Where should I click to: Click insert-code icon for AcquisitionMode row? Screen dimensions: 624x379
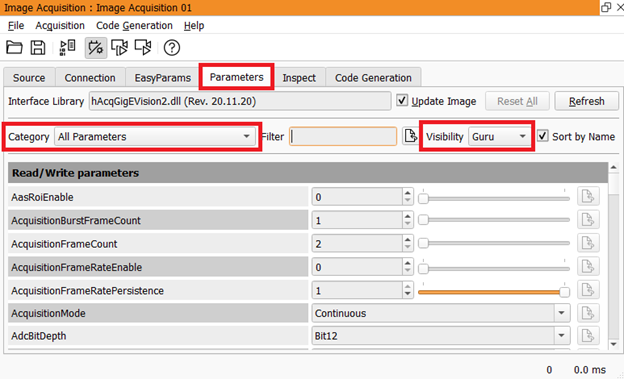click(x=588, y=313)
